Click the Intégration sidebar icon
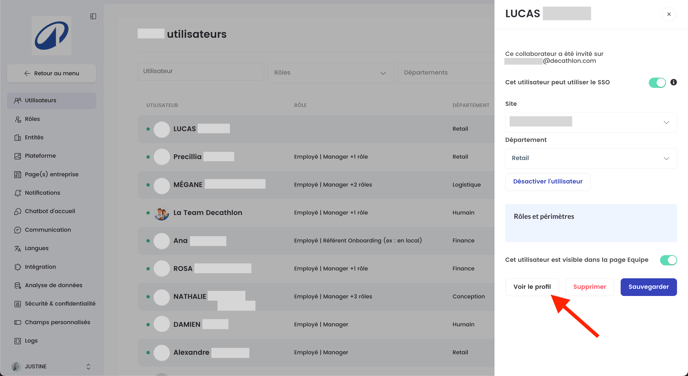Image resolution: width=688 pixels, height=376 pixels. (x=18, y=267)
